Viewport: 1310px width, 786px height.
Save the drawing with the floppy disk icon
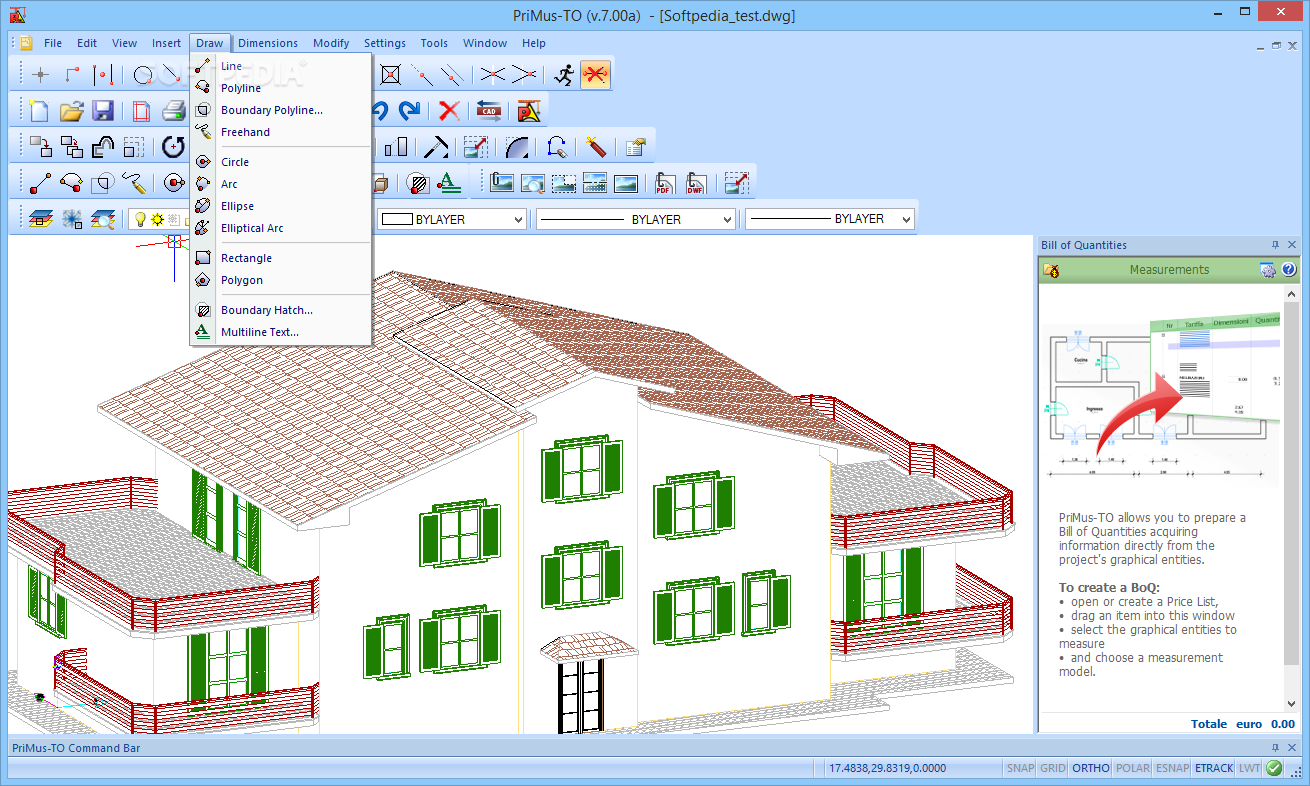click(x=103, y=110)
